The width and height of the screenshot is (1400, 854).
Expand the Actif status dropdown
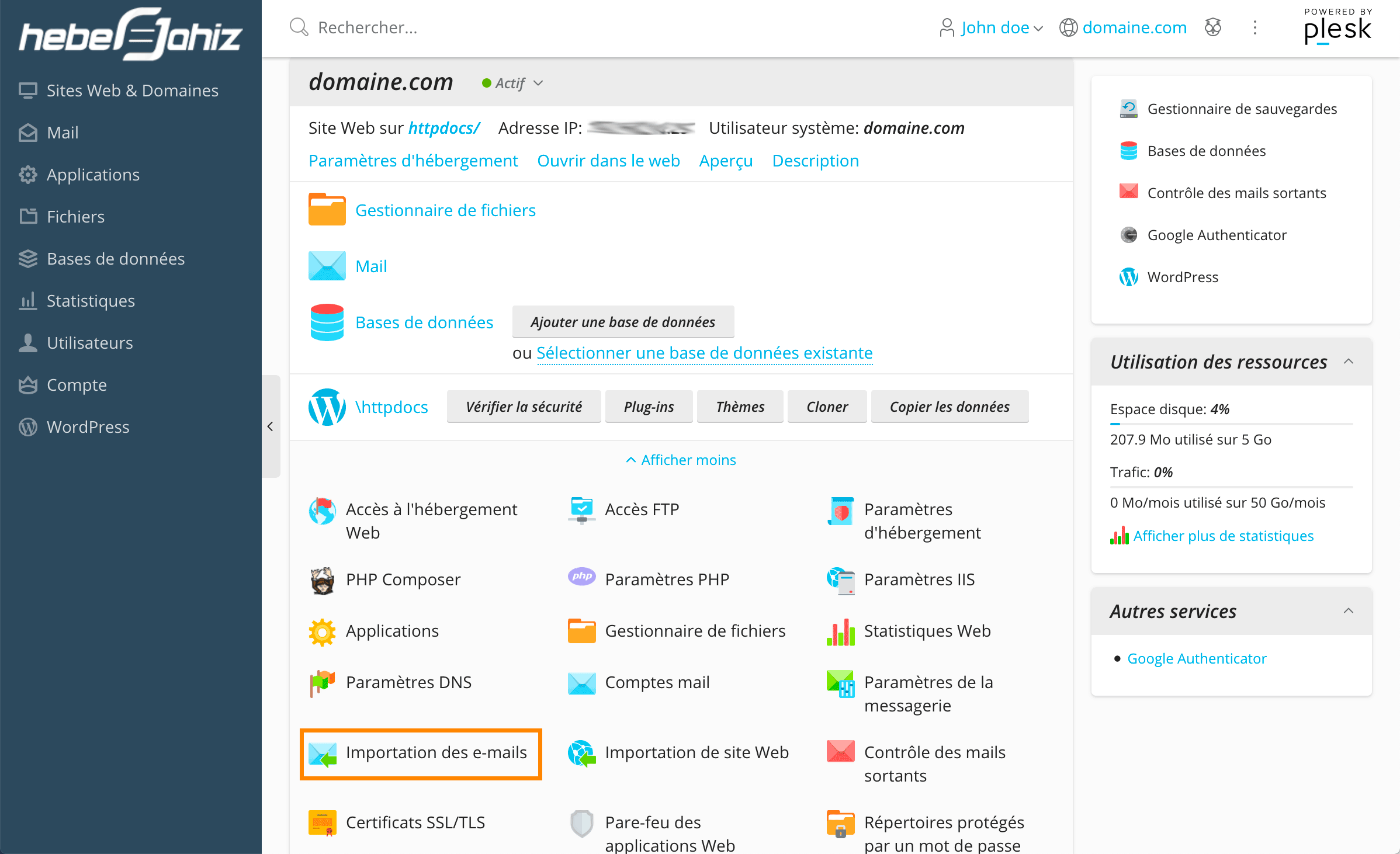(x=512, y=84)
